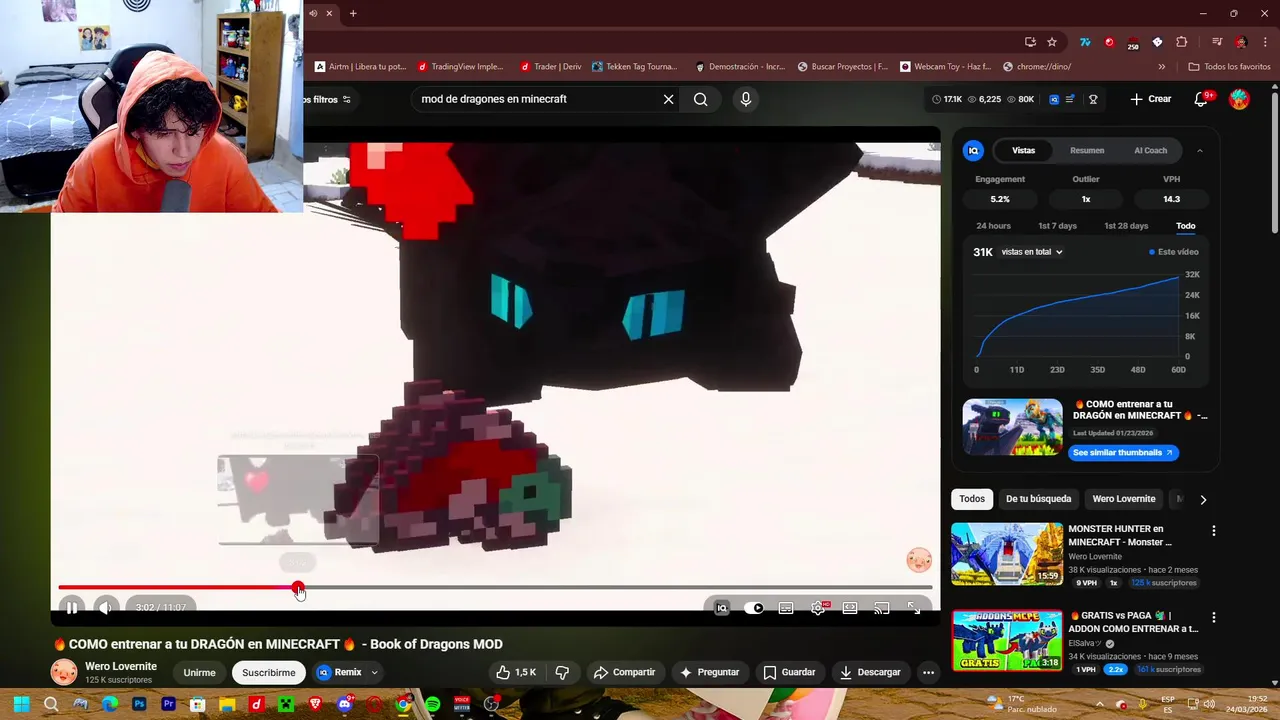Open chrome://dino/ bookmark

click(1035, 67)
